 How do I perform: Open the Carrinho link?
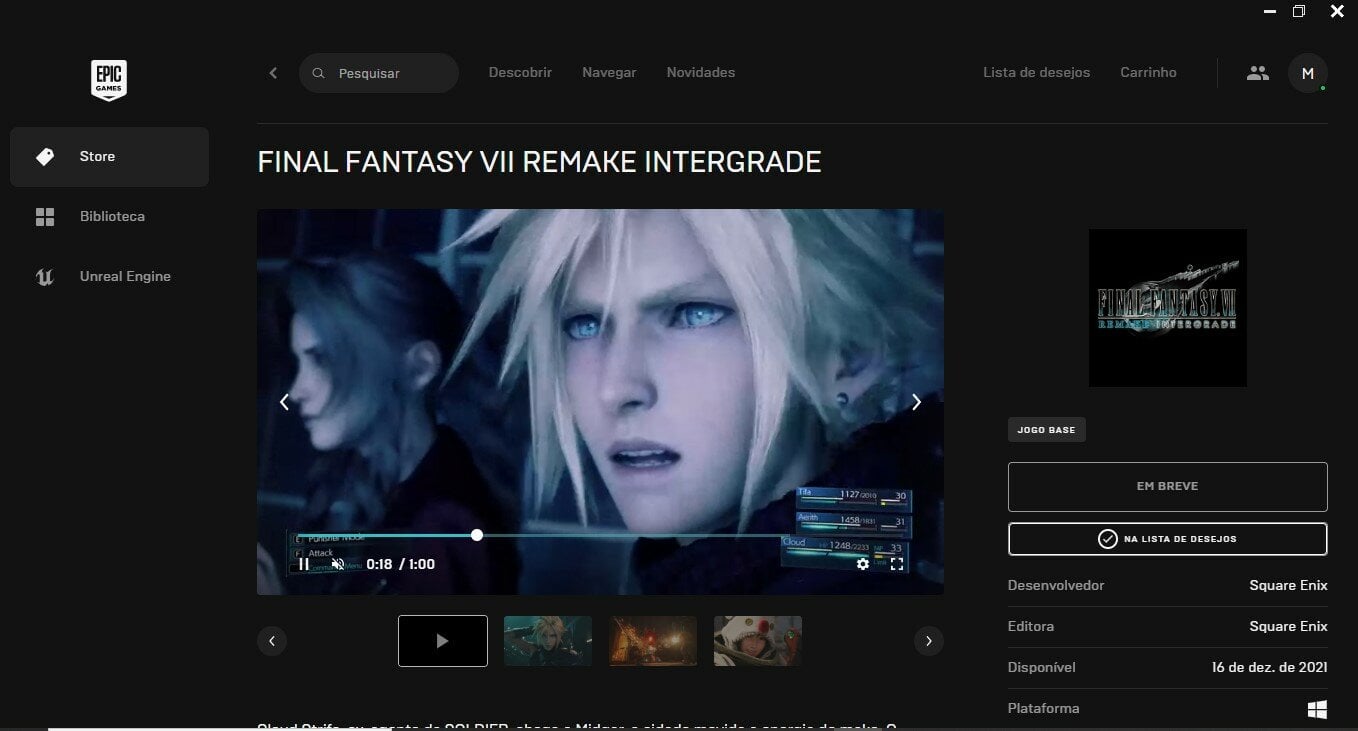pyautogui.click(x=1148, y=73)
